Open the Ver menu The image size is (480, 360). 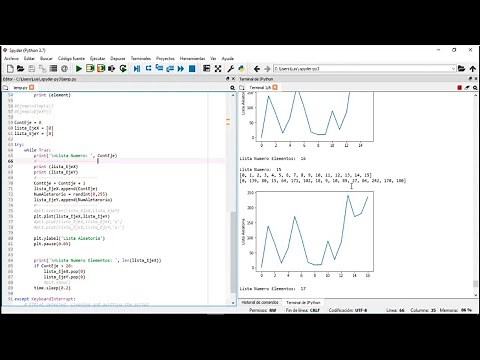(213, 58)
